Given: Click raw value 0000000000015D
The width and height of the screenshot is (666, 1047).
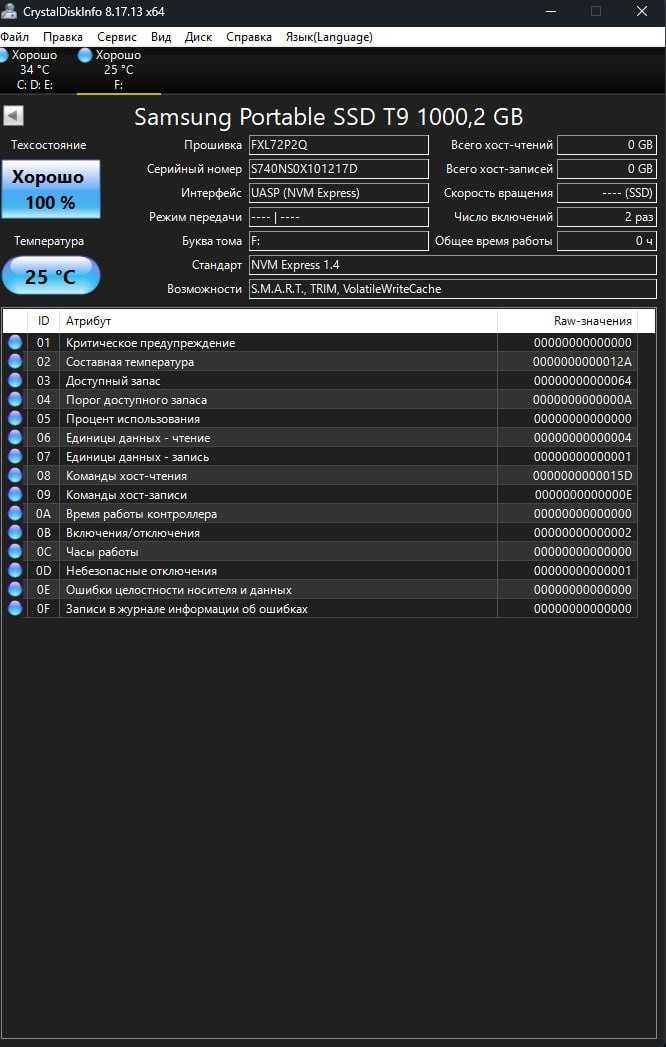Looking at the screenshot, I should click(x=582, y=476).
